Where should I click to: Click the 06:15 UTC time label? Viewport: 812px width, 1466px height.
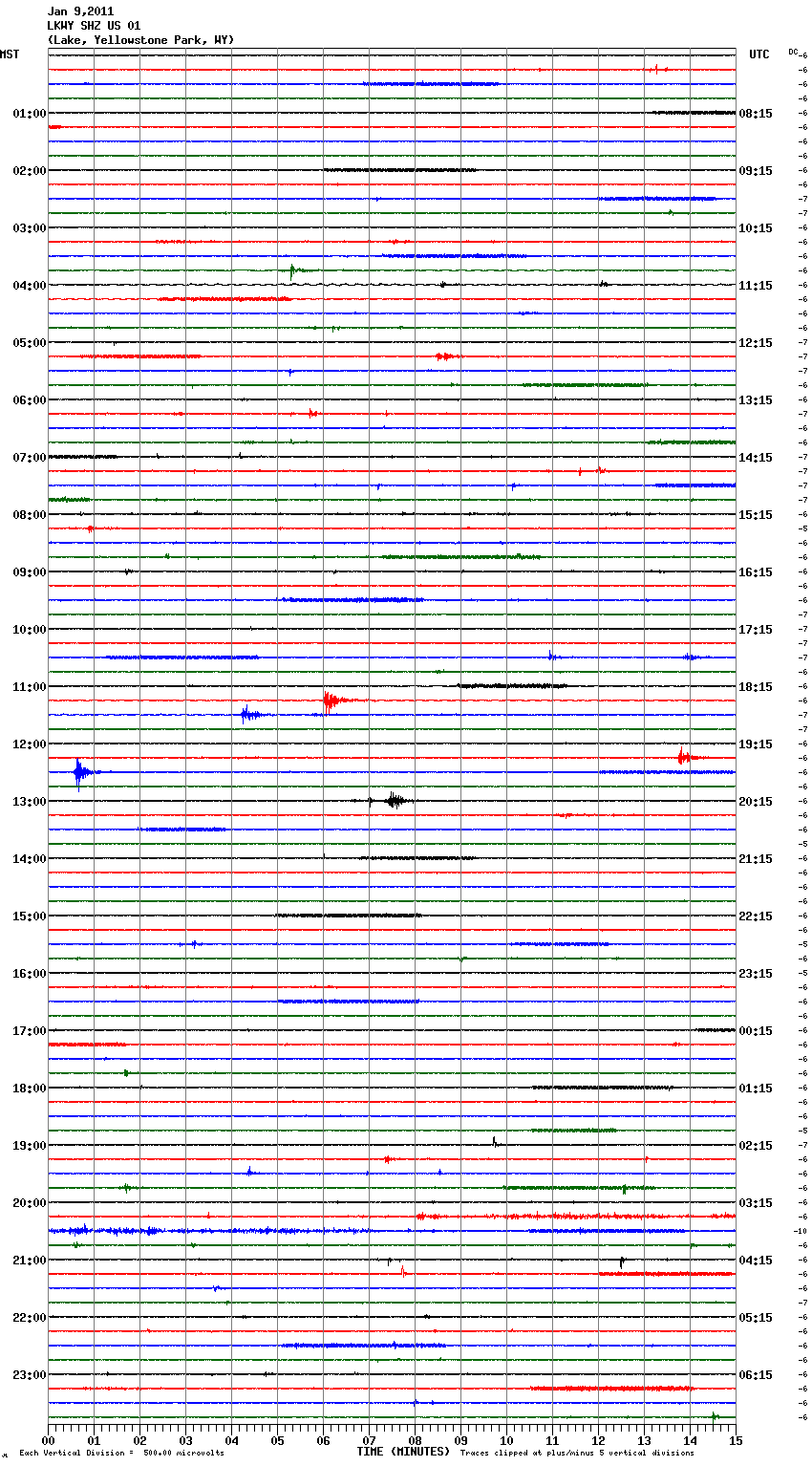(x=756, y=1375)
